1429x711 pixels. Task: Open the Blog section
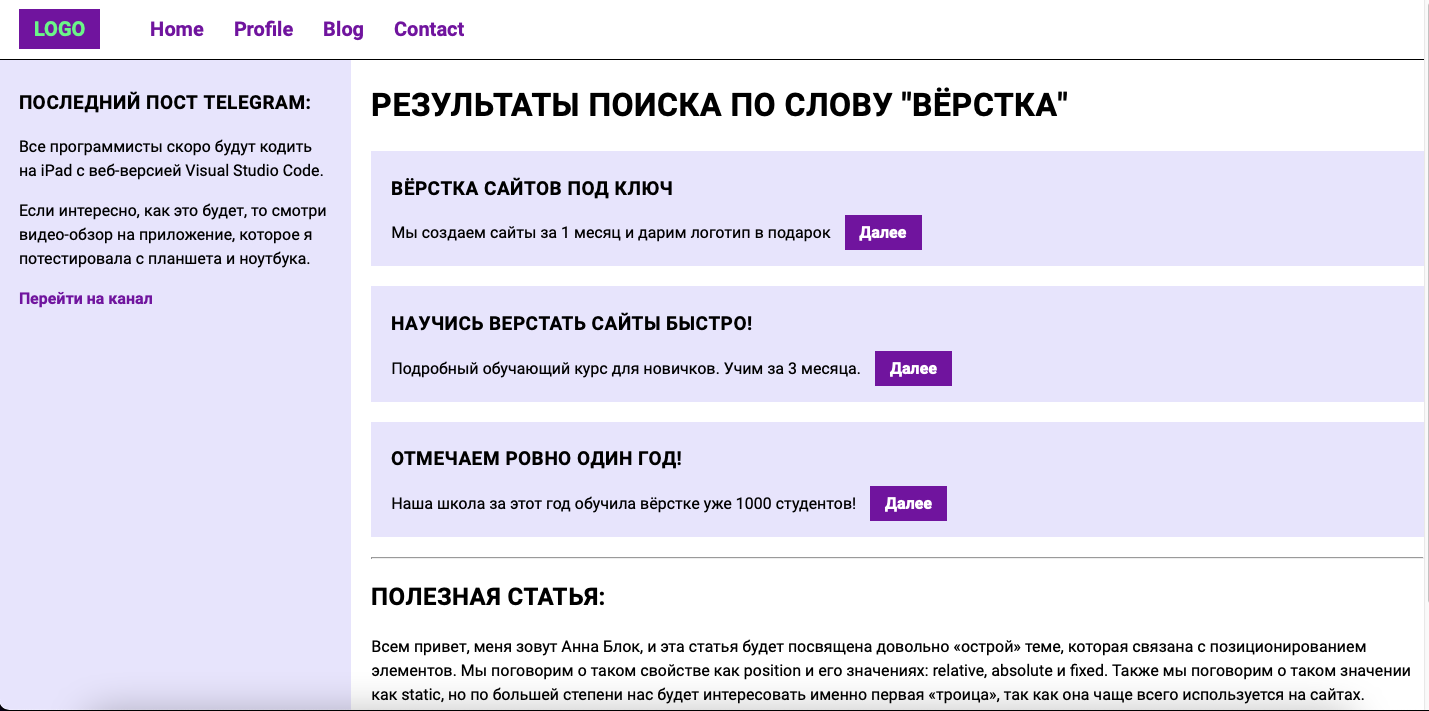click(x=343, y=29)
